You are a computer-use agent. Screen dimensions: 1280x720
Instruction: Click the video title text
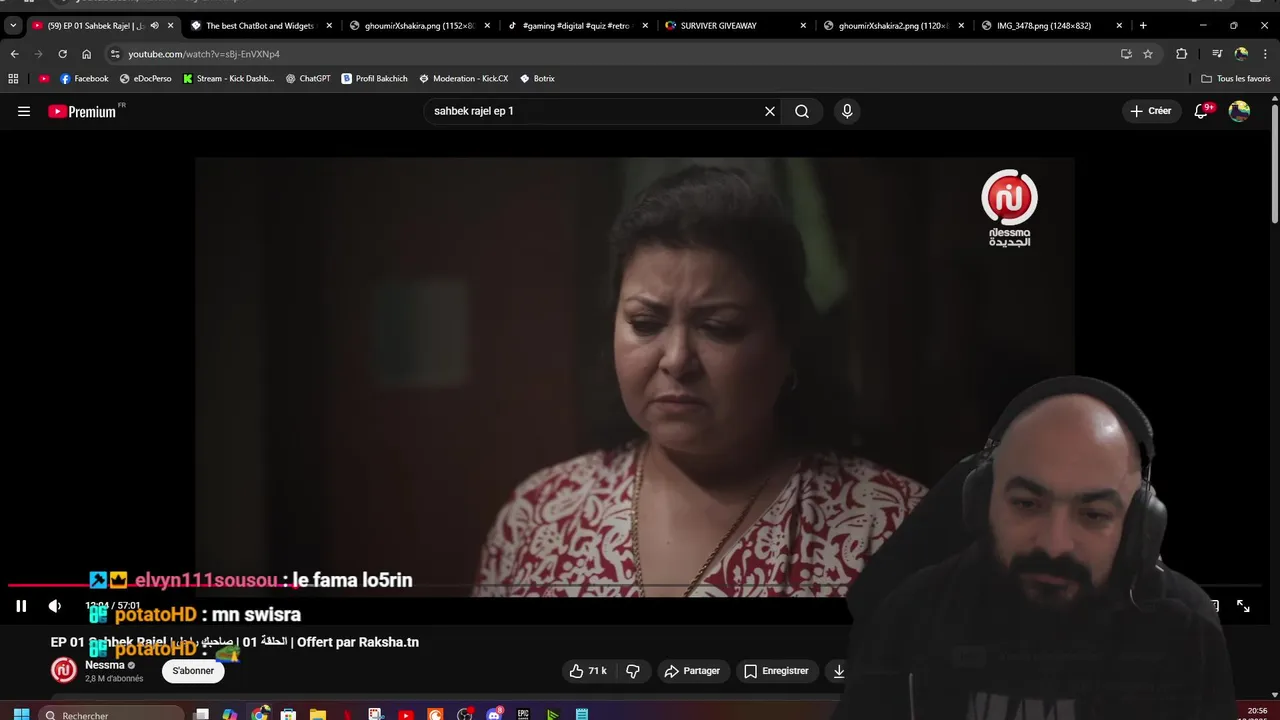click(x=235, y=642)
